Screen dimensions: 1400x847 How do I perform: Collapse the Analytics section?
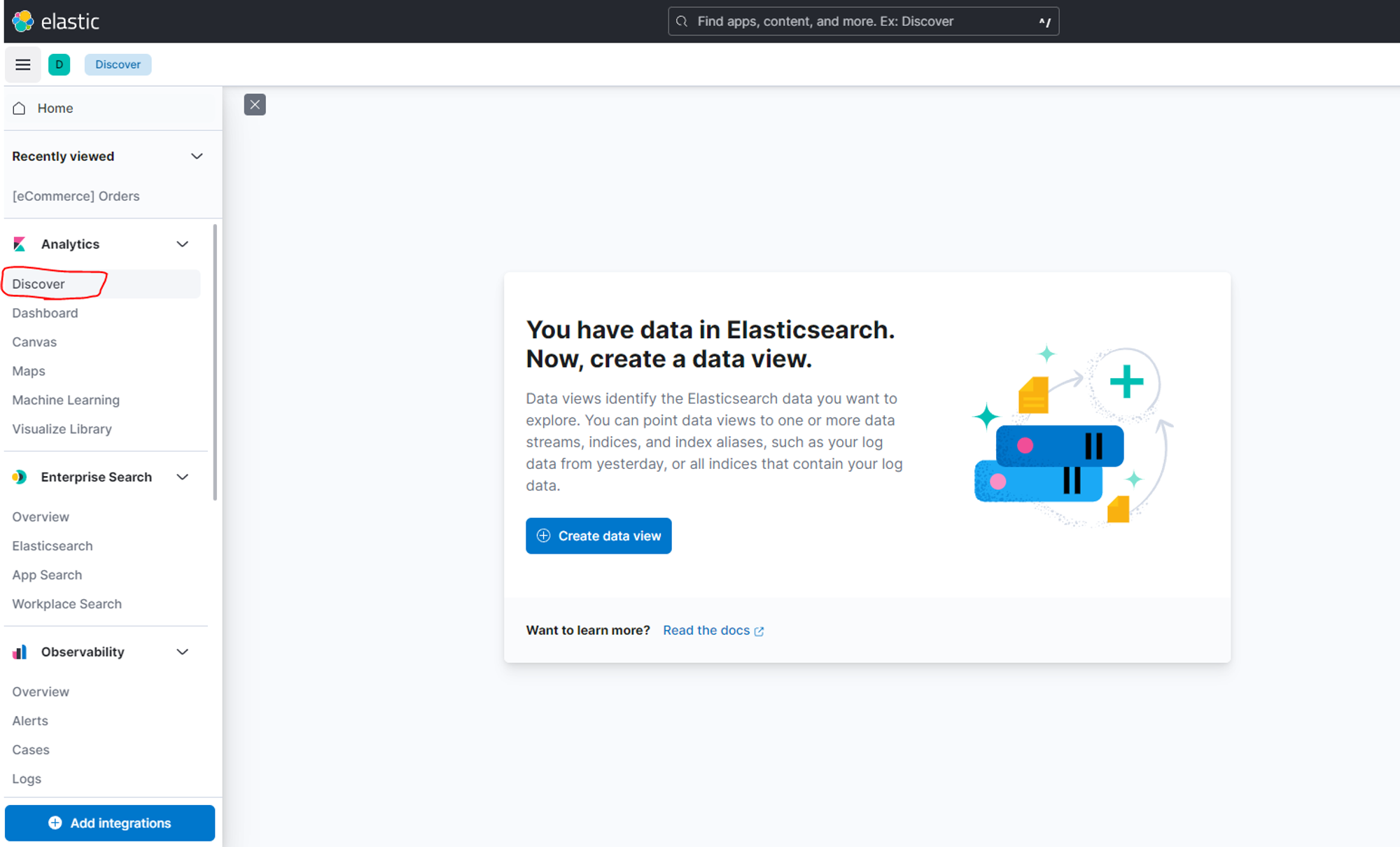coord(183,244)
